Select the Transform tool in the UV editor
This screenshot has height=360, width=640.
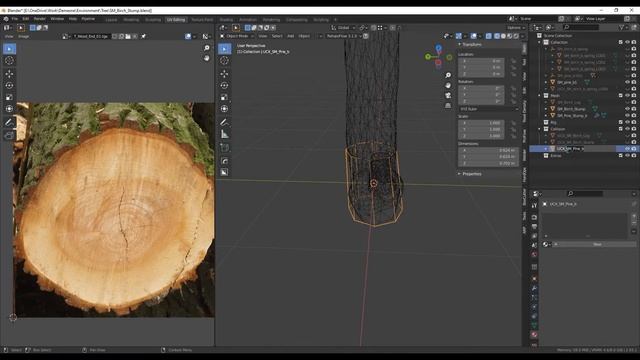[9, 109]
